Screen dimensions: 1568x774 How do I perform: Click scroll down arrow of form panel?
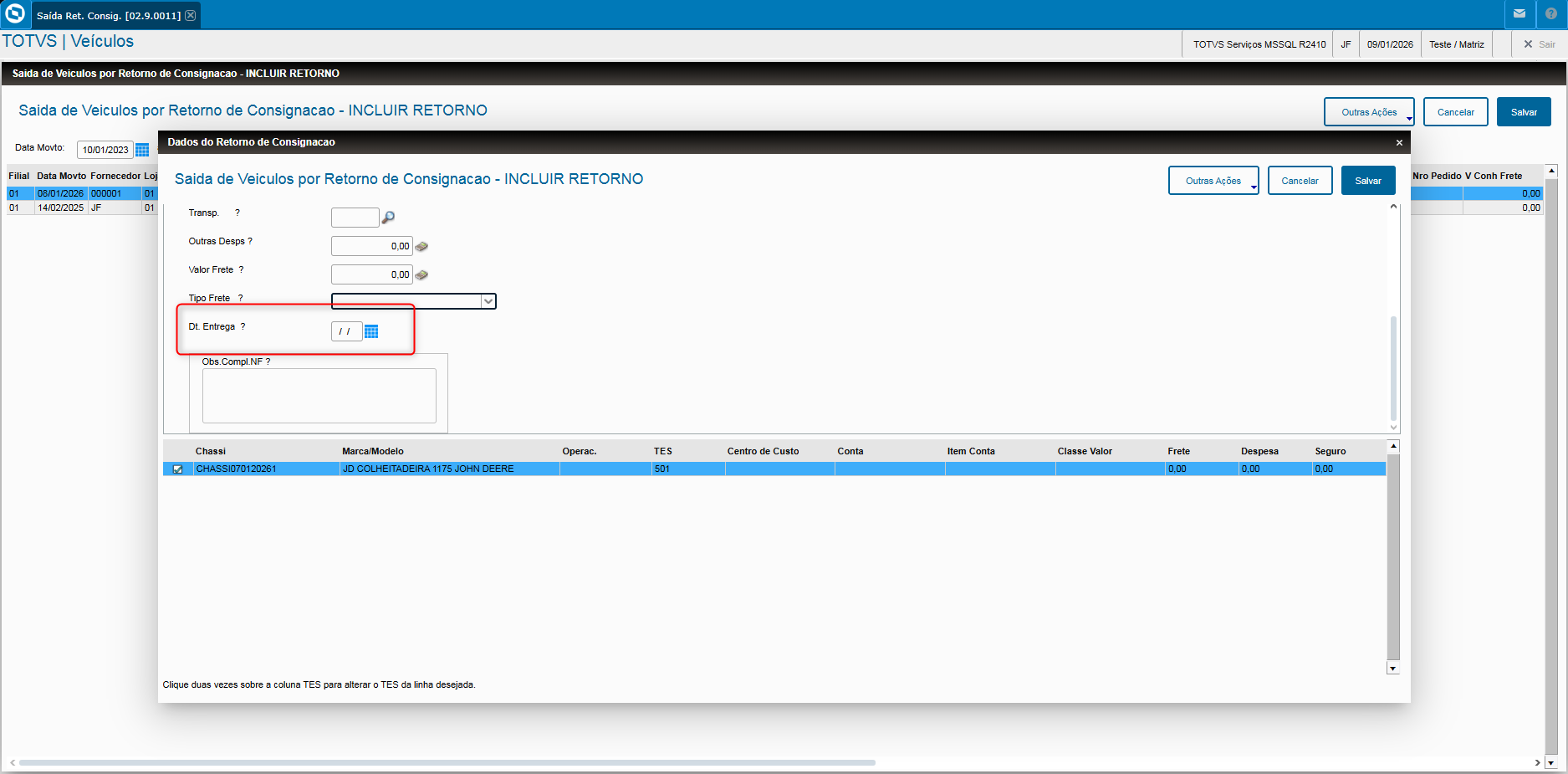[1393, 428]
